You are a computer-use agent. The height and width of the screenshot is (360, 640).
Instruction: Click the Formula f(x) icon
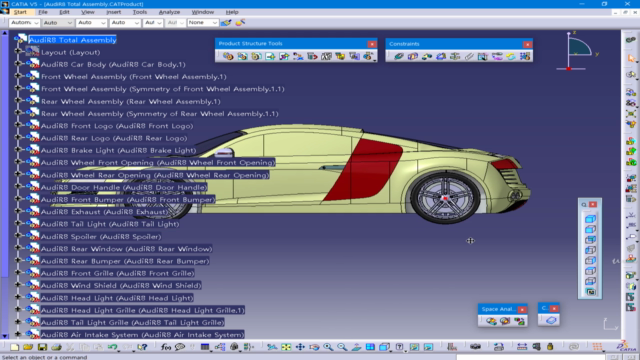coord(166,347)
